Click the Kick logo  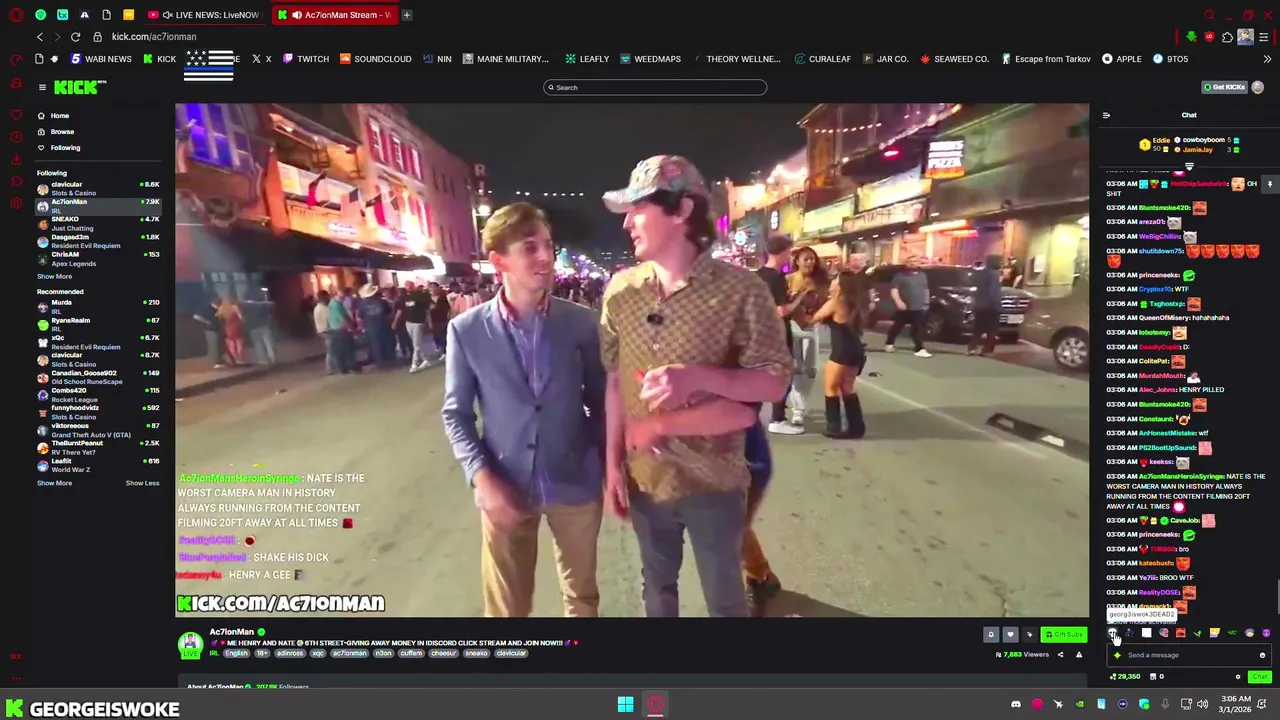(81, 88)
